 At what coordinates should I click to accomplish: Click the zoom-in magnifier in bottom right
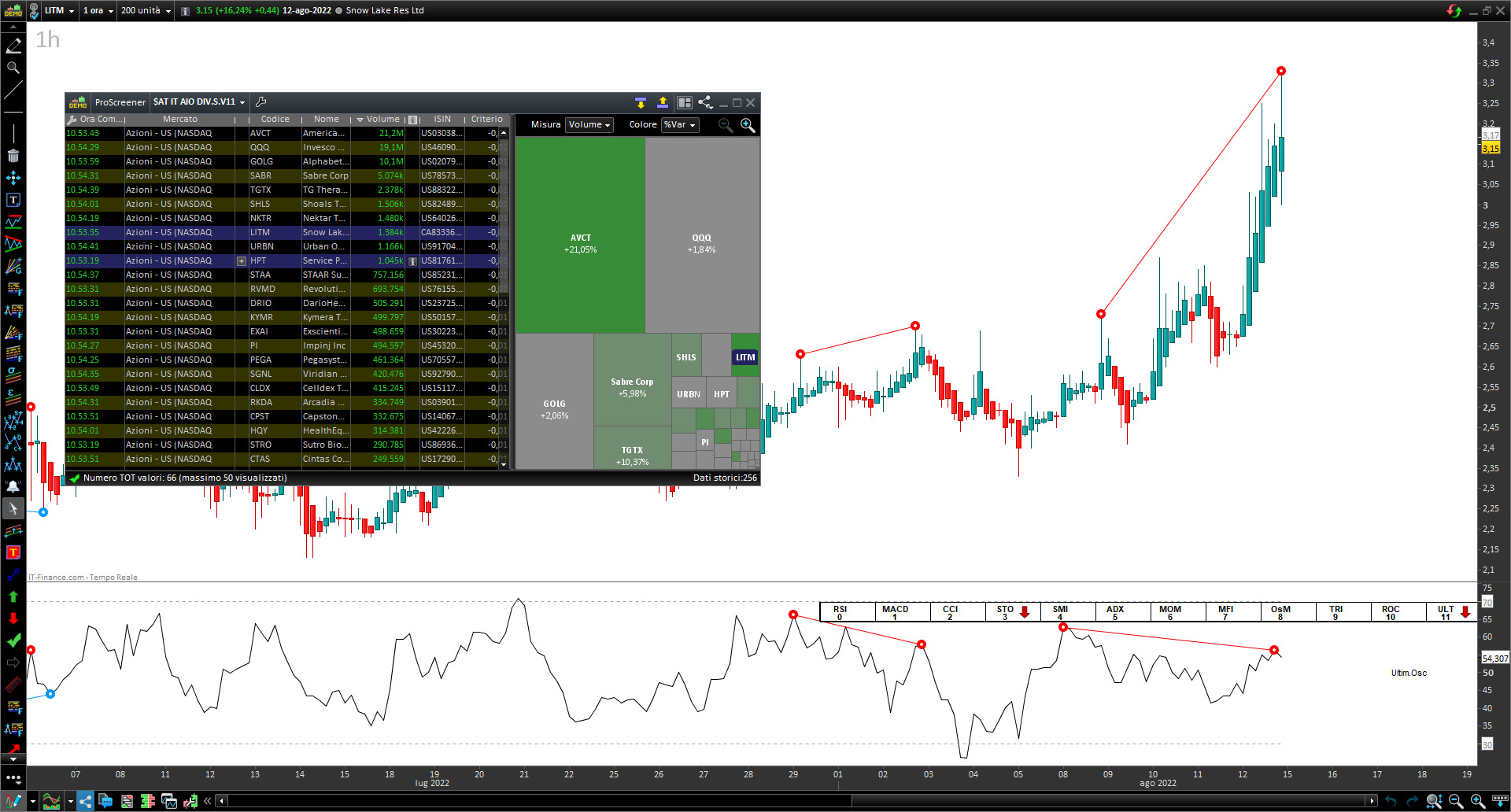(x=1477, y=801)
